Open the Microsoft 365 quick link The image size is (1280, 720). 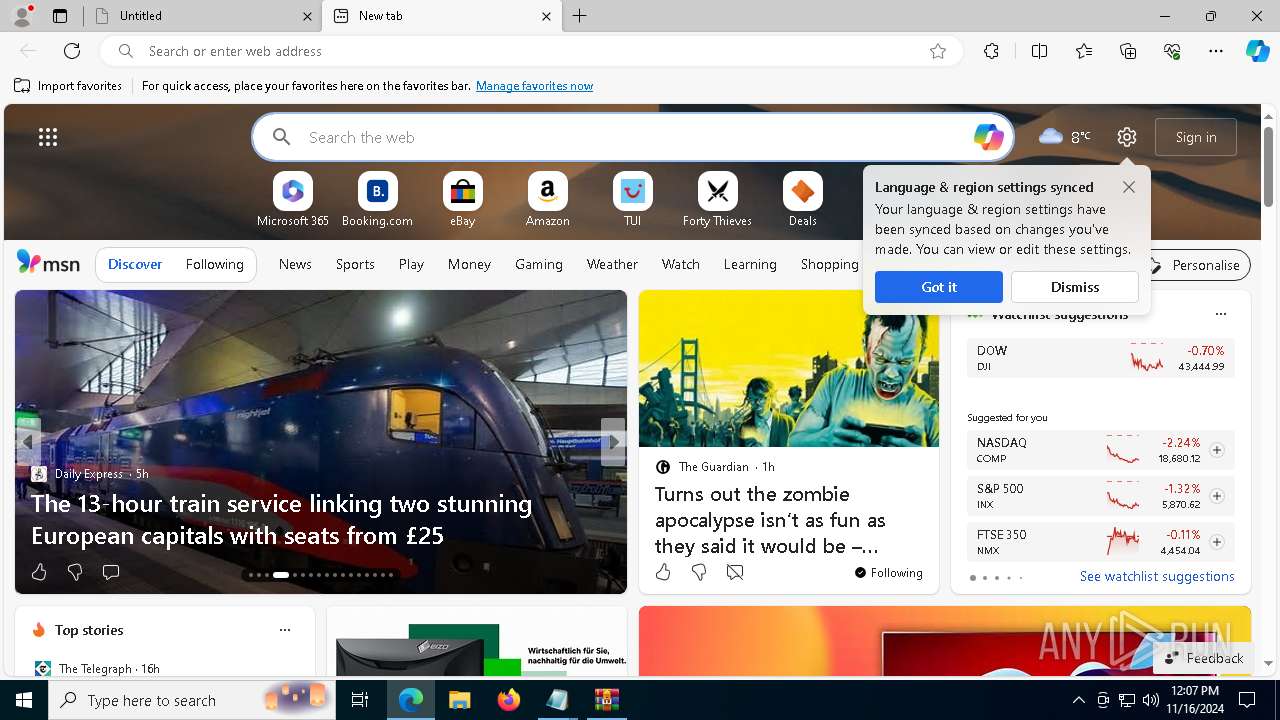coord(293,200)
